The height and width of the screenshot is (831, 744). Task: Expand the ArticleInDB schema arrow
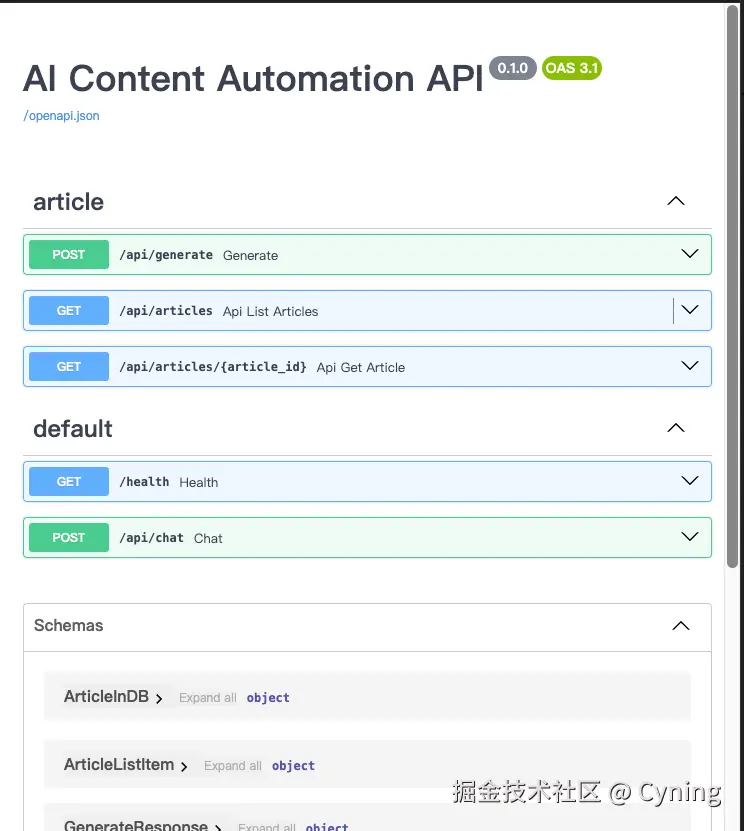[x=159, y=698]
